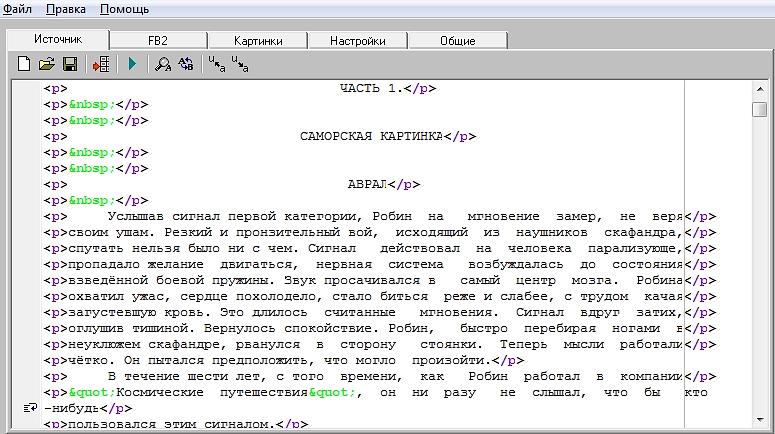The image size is (775, 434).
Task: Switch to the Общие tab
Action: coord(458,41)
